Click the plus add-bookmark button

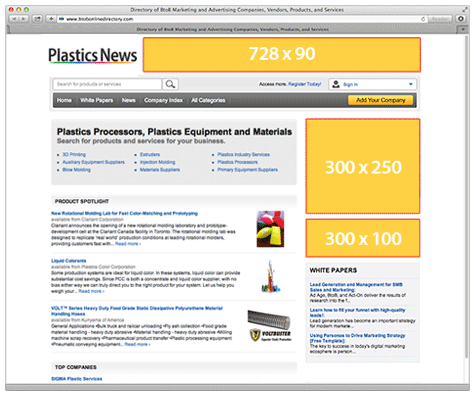coord(51,19)
